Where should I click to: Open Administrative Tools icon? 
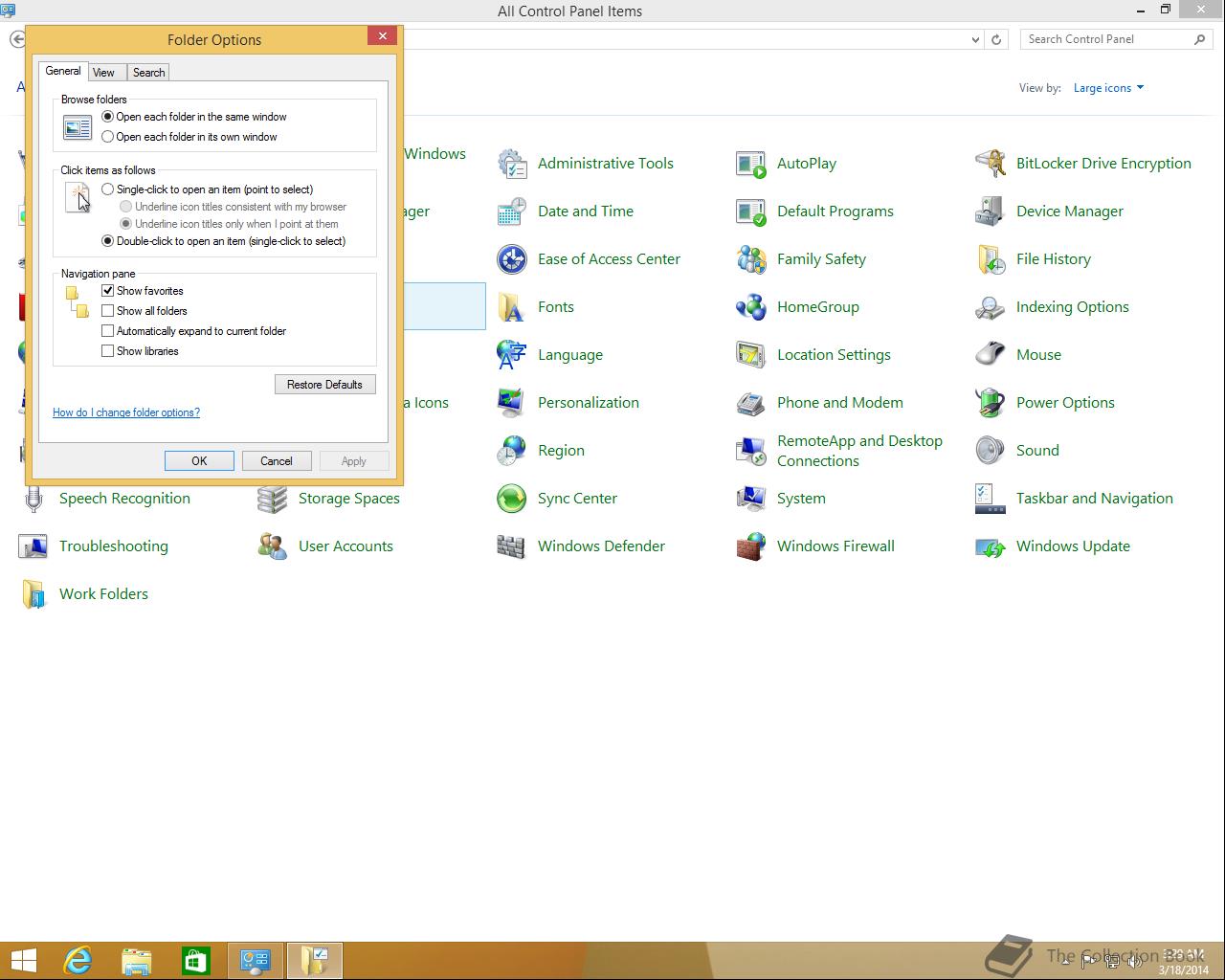tap(512, 164)
